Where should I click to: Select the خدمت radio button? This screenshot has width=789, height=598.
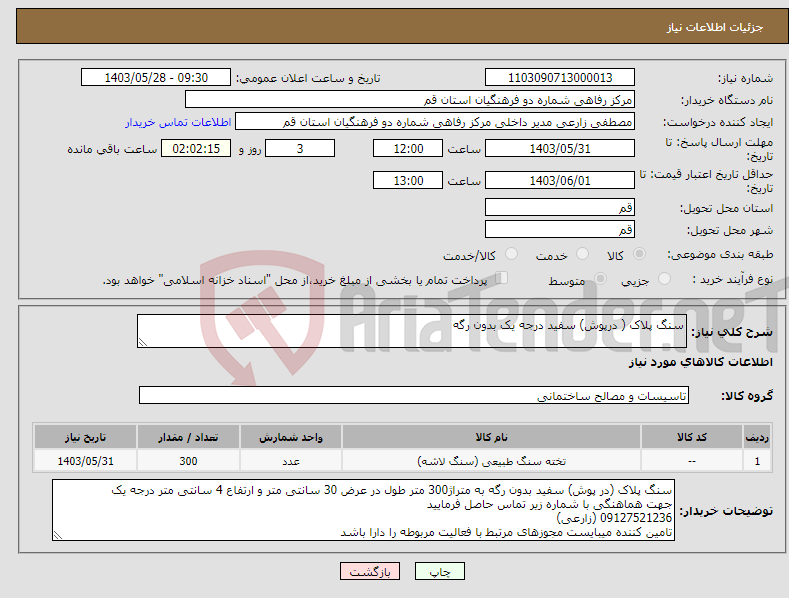tap(582, 254)
